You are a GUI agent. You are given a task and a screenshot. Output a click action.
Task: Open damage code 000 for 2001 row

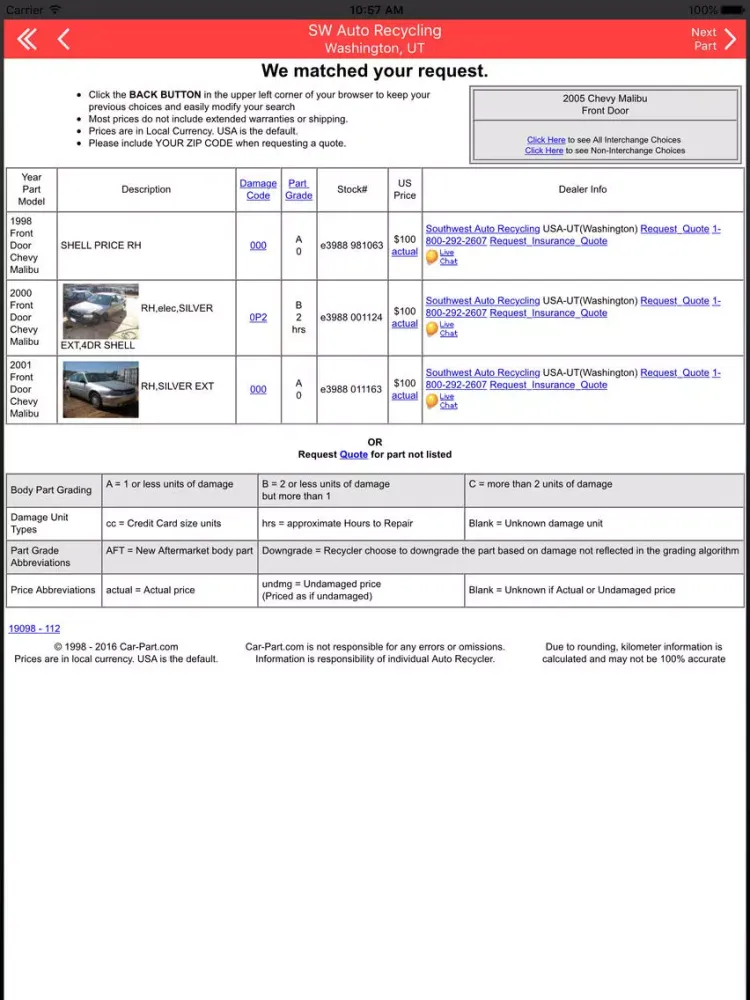click(x=258, y=389)
